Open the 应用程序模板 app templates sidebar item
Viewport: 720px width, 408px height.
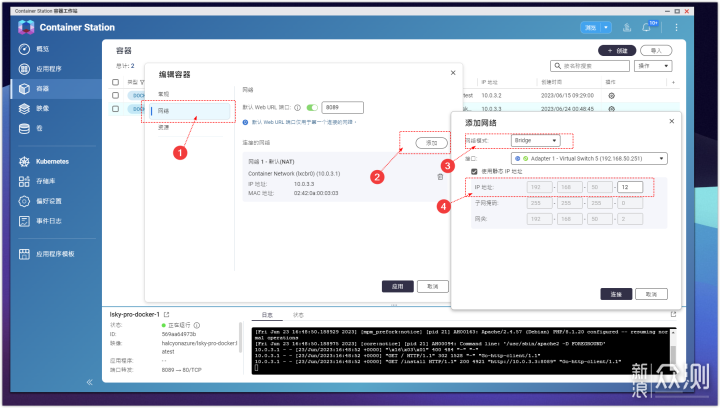[x=53, y=254]
